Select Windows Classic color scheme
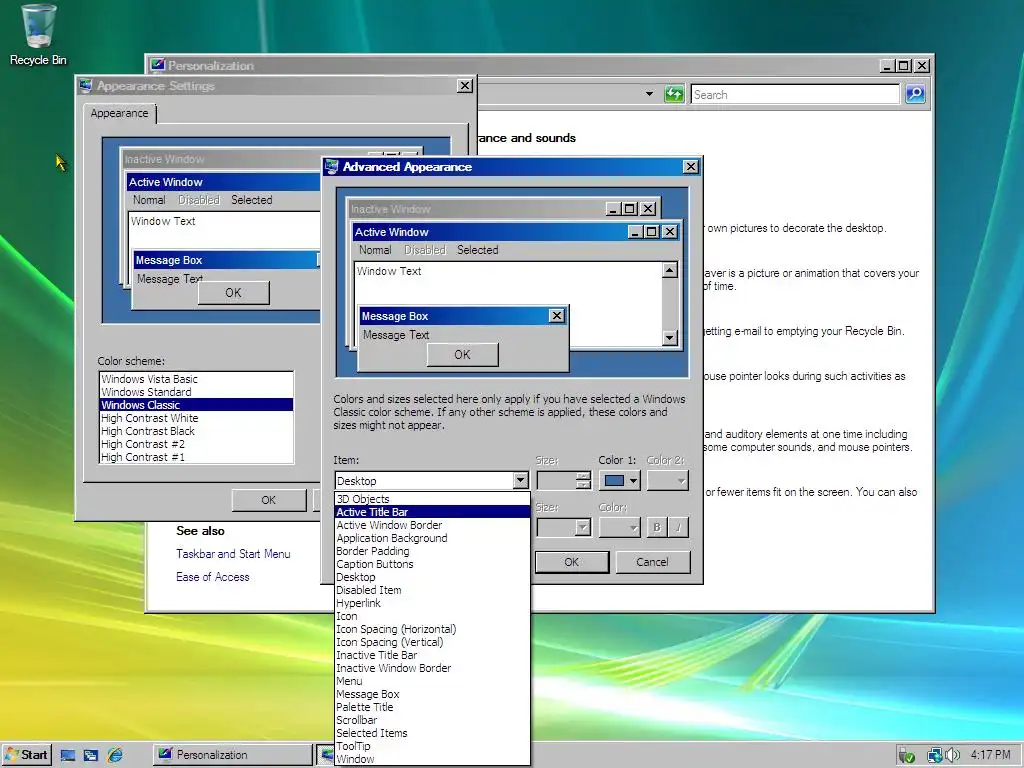This screenshot has height=768, width=1024. tap(196, 405)
